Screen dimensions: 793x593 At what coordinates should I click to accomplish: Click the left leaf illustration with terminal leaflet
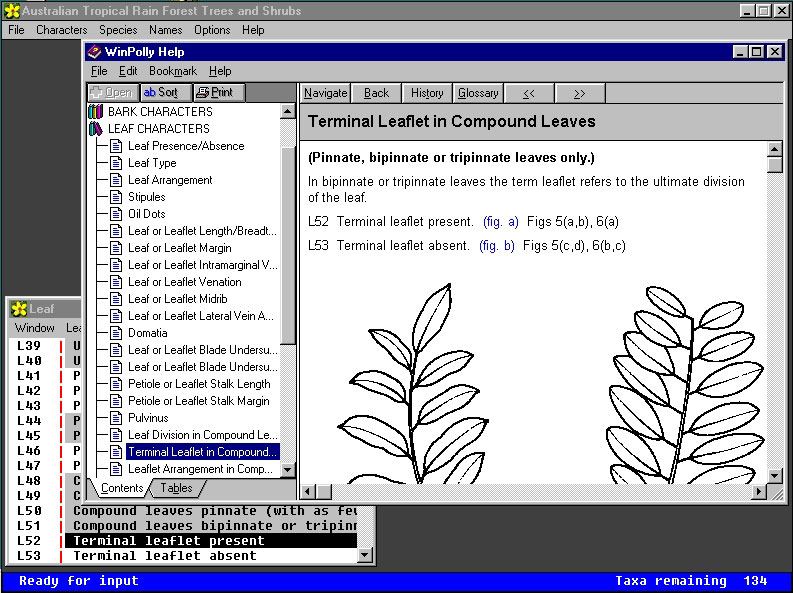point(414,383)
